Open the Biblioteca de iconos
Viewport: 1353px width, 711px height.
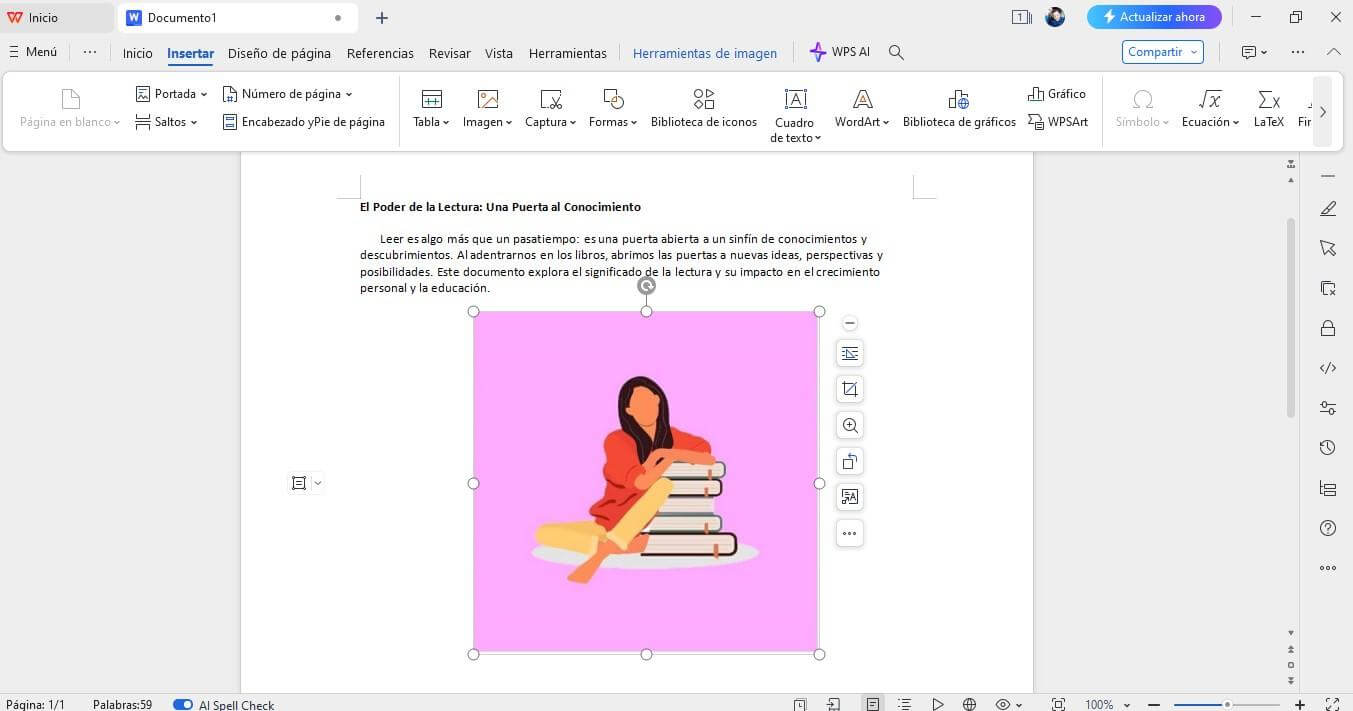click(703, 108)
